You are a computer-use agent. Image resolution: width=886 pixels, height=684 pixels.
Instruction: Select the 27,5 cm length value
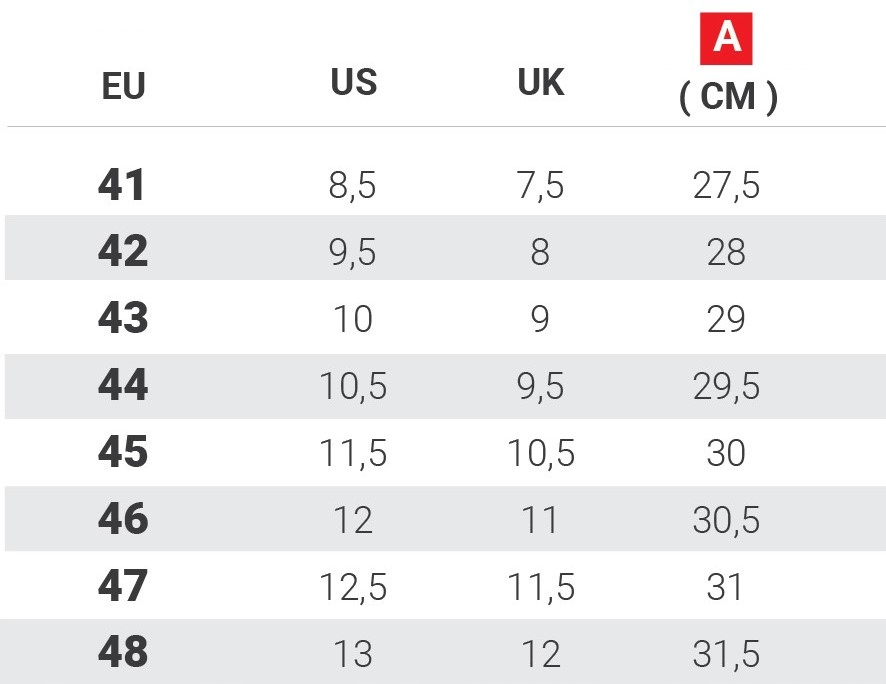click(x=727, y=186)
